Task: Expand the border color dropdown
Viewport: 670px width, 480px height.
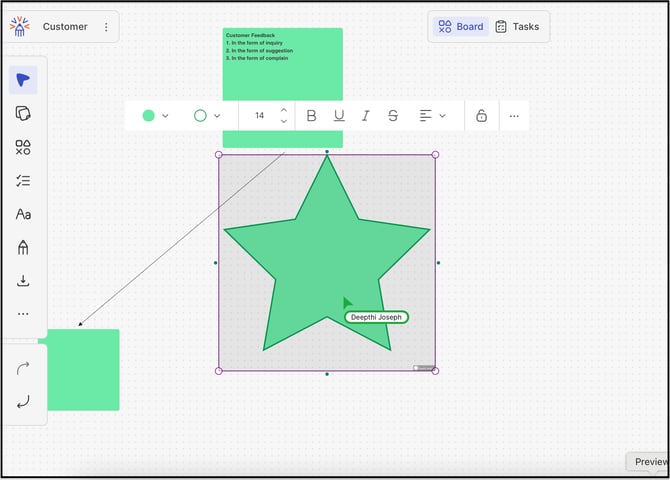Action: [207, 116]
